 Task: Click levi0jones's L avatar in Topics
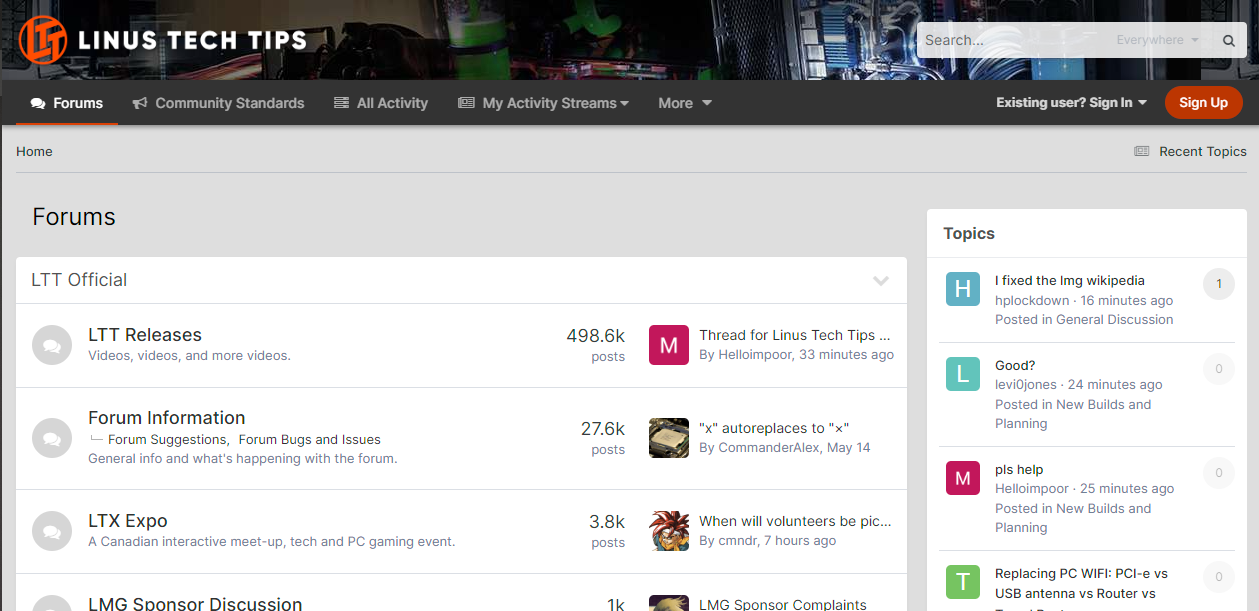click(963, 374)
